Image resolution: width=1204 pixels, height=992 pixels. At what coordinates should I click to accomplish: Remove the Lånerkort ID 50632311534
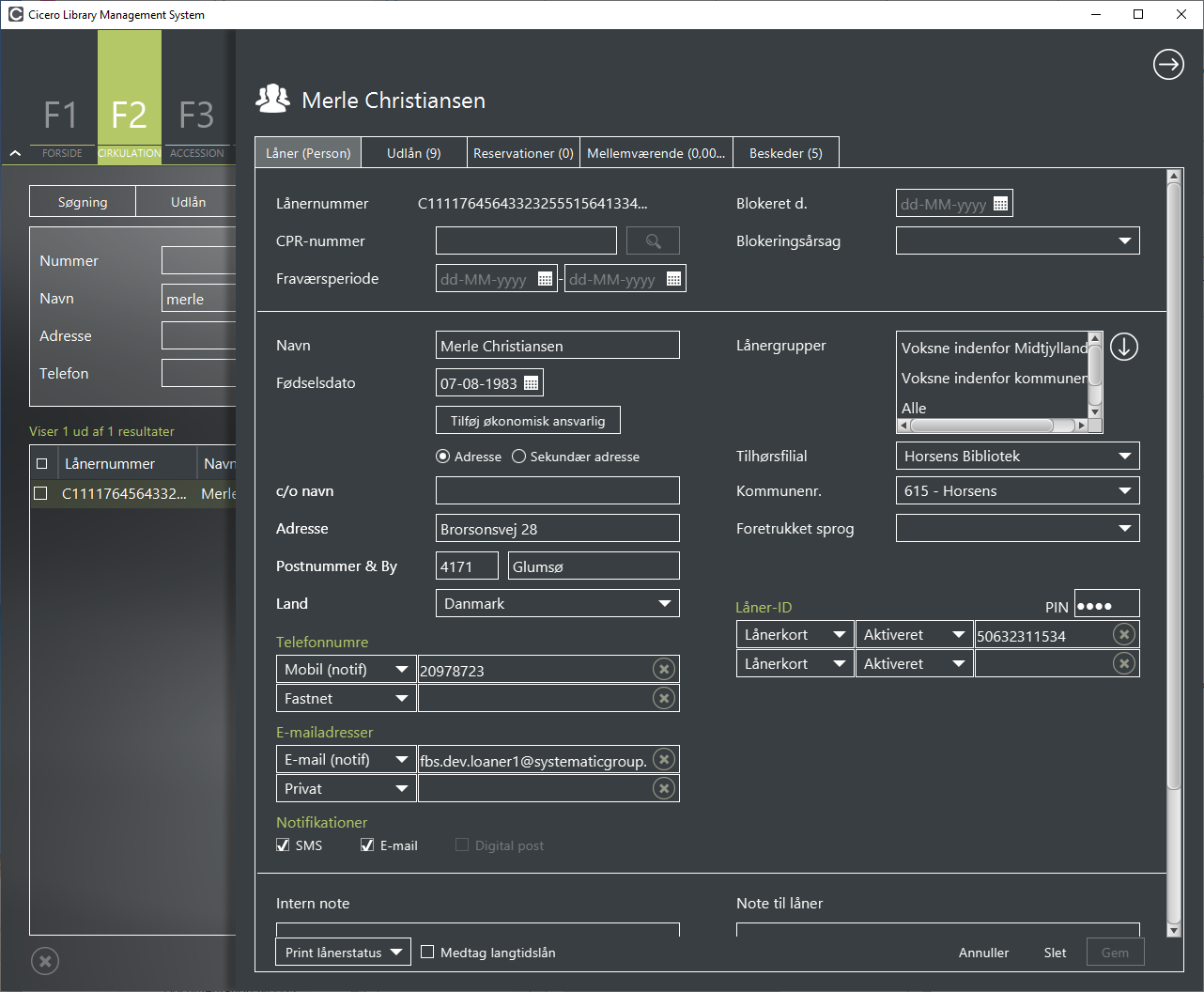[x=1124, y=634]
